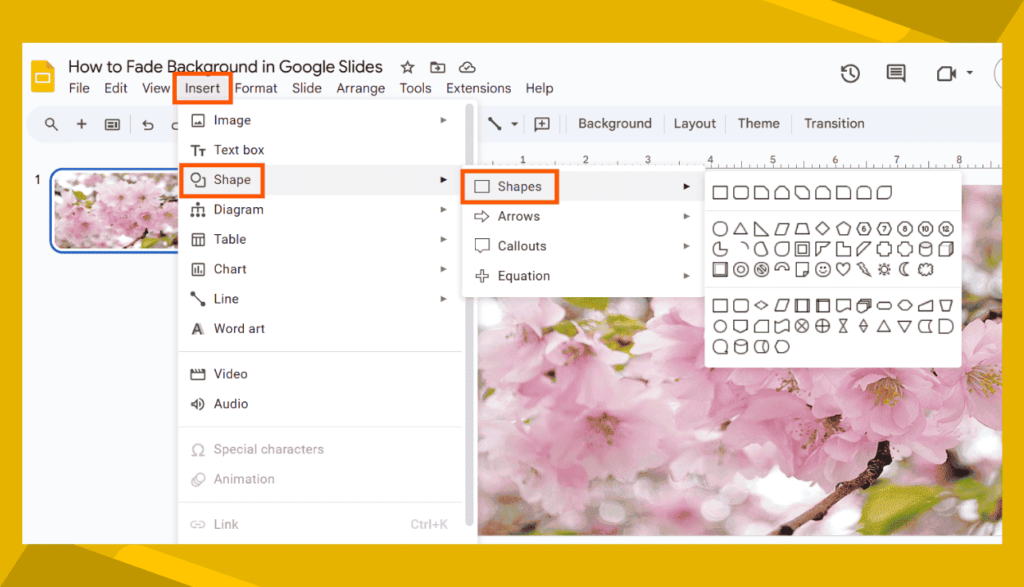Pick the lightning bolt shape
Screen dimensions: 1024x587
[863, 269]
